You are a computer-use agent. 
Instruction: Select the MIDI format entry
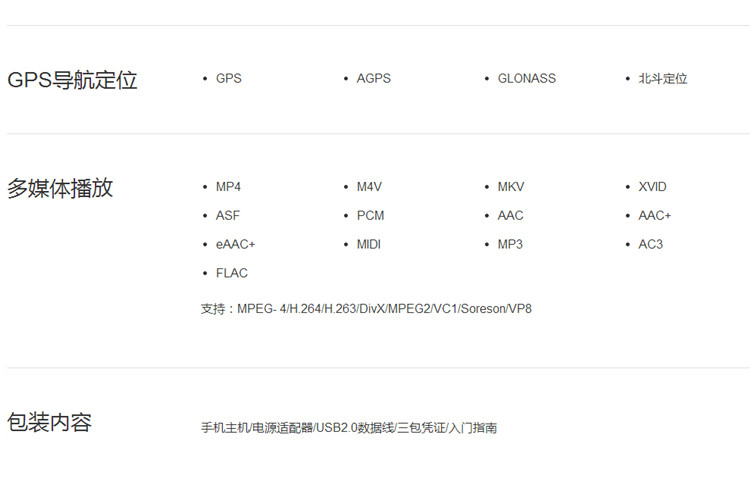pyautogui.click(x=369, y=244)
